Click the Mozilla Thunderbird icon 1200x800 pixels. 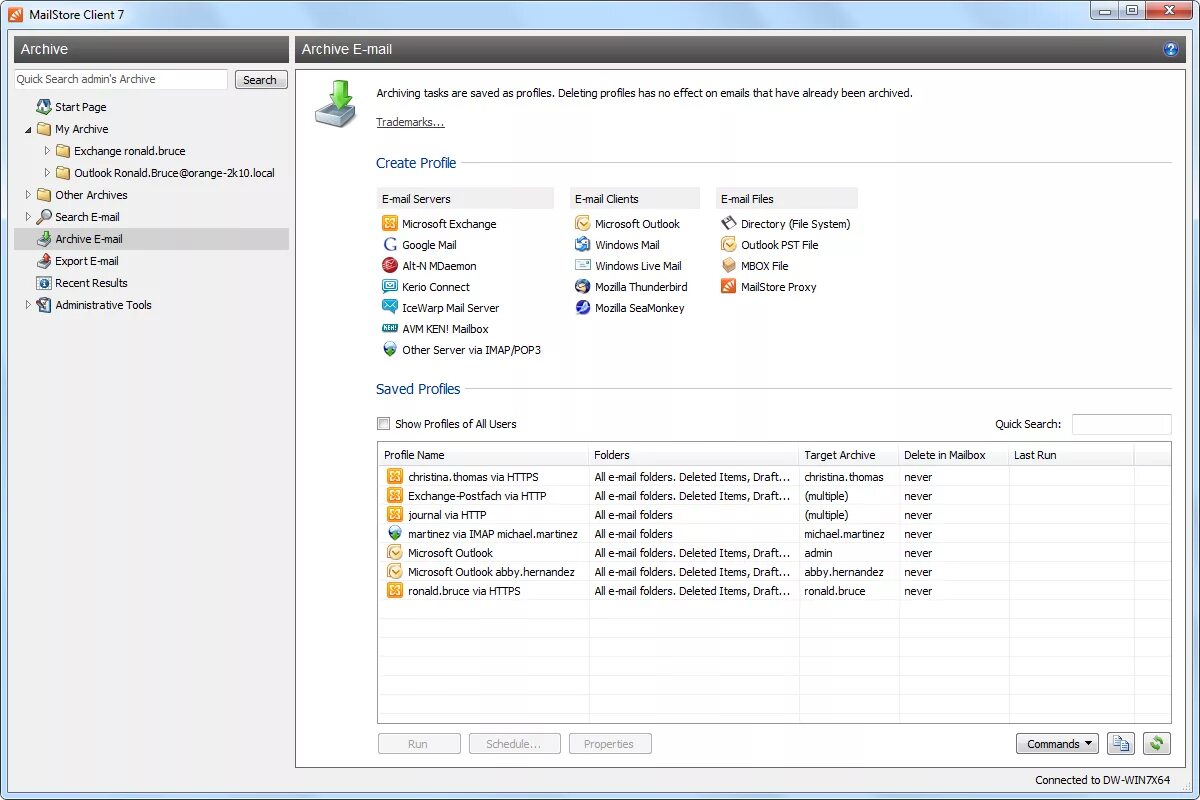point(583,287)
